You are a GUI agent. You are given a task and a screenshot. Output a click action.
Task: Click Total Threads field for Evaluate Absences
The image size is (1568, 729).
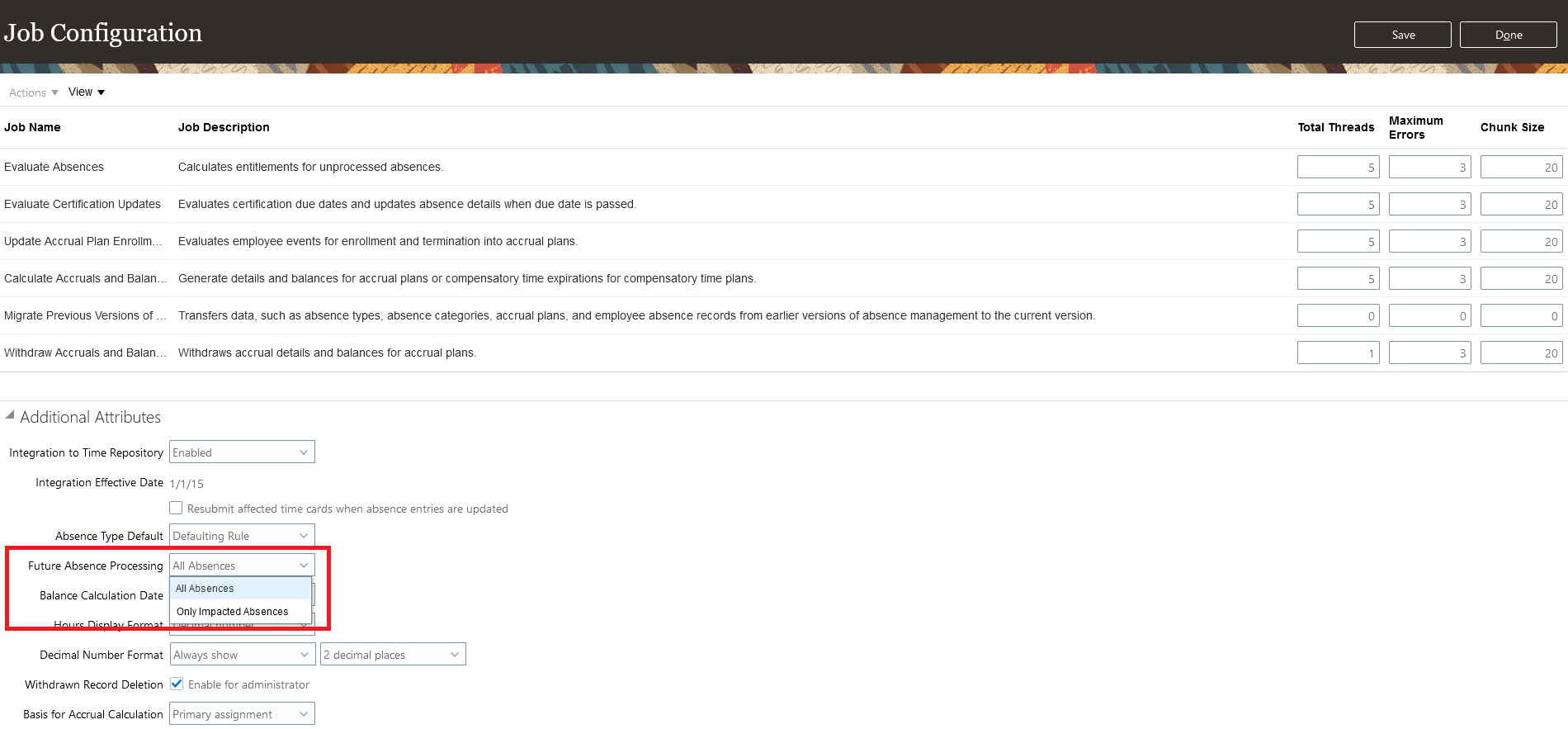coord(1338,167)
